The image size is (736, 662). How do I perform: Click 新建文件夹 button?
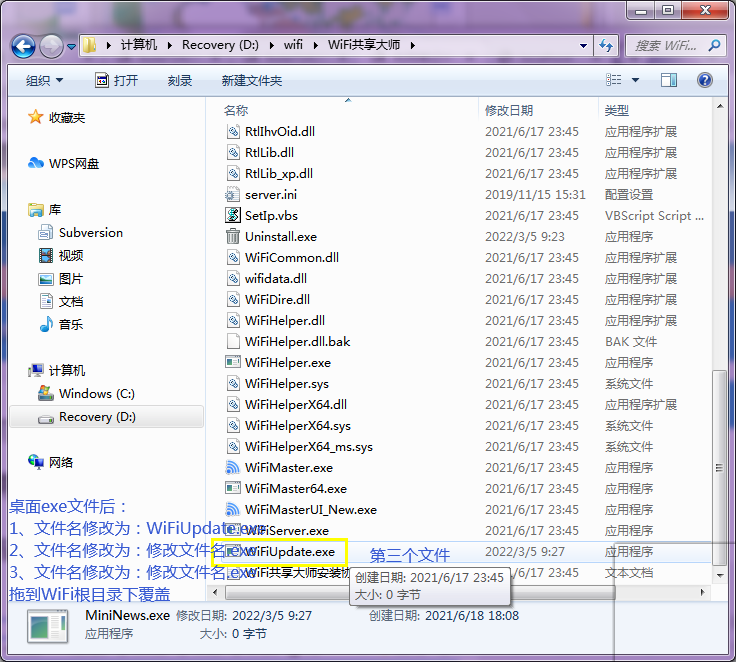pos(252,81)
